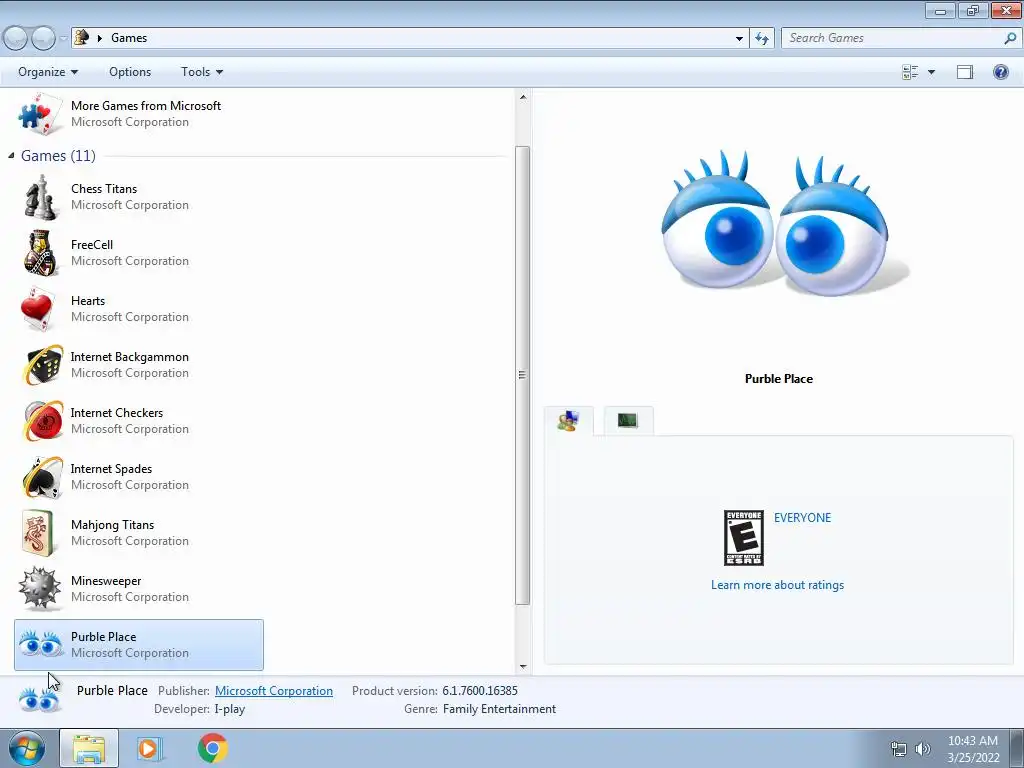Click the Purble Place icon in details pane

tap(39, 699)
